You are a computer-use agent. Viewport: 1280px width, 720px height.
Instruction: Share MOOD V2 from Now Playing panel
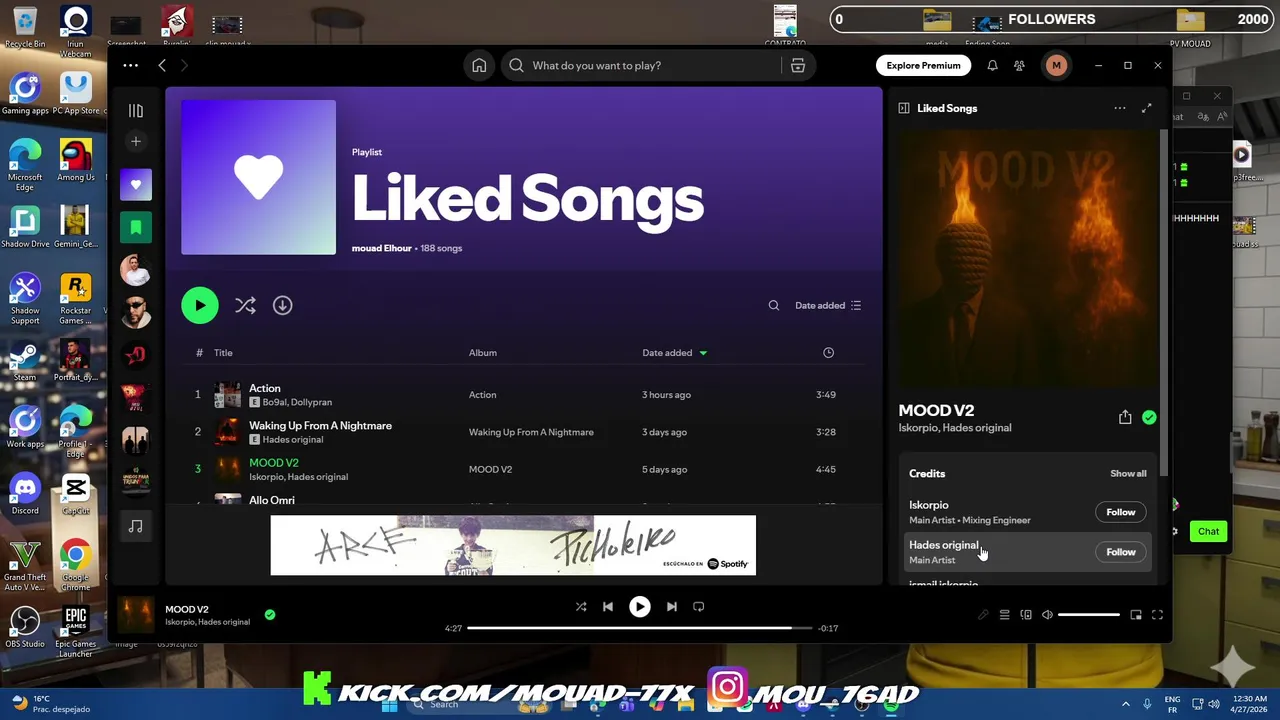pos(1125,418)
